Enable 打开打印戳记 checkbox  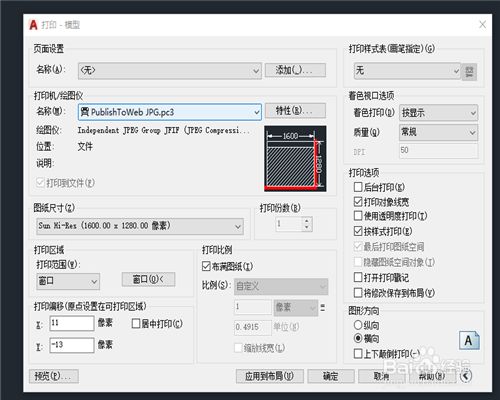358,277
